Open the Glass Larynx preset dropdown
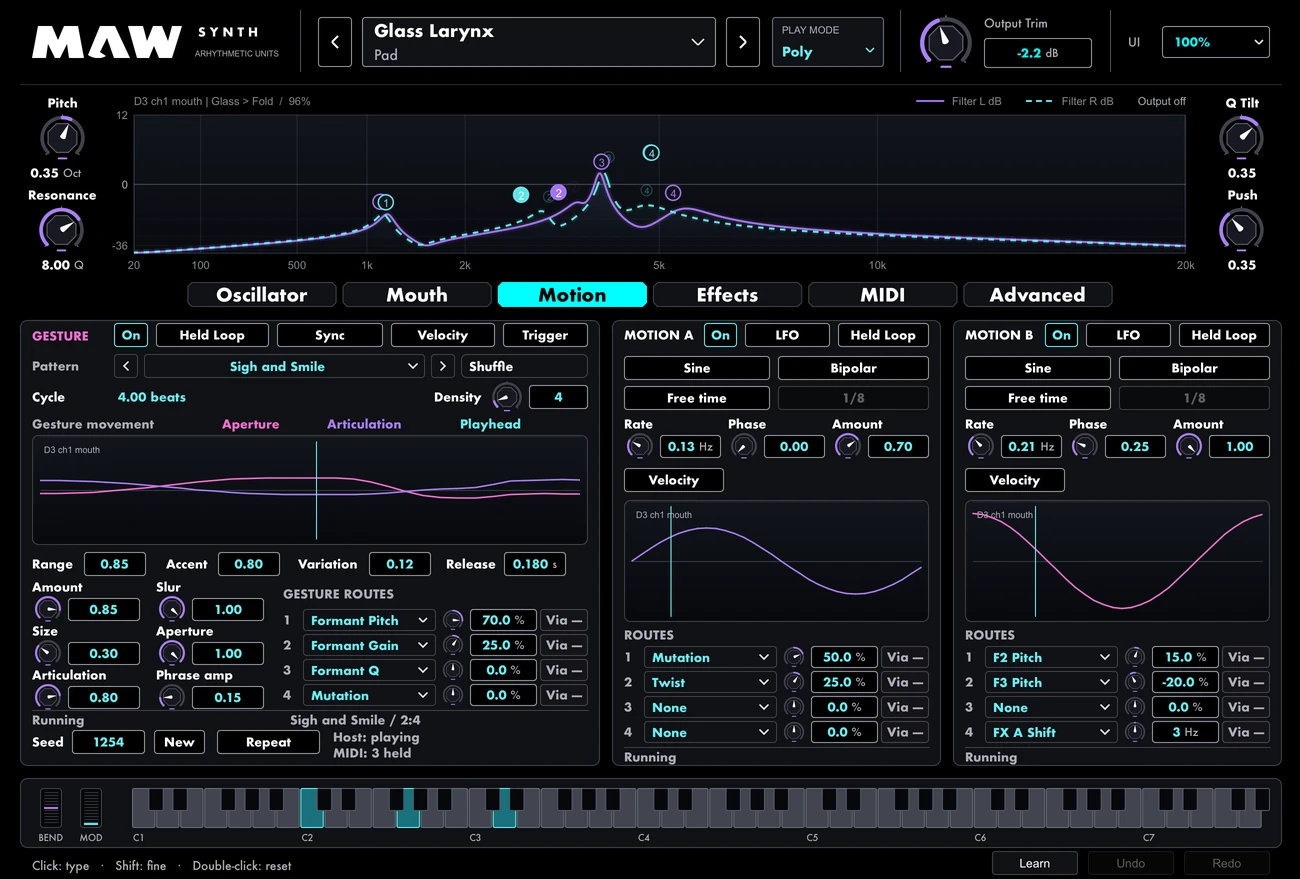The image size is (1300, 879). [538, 42]
